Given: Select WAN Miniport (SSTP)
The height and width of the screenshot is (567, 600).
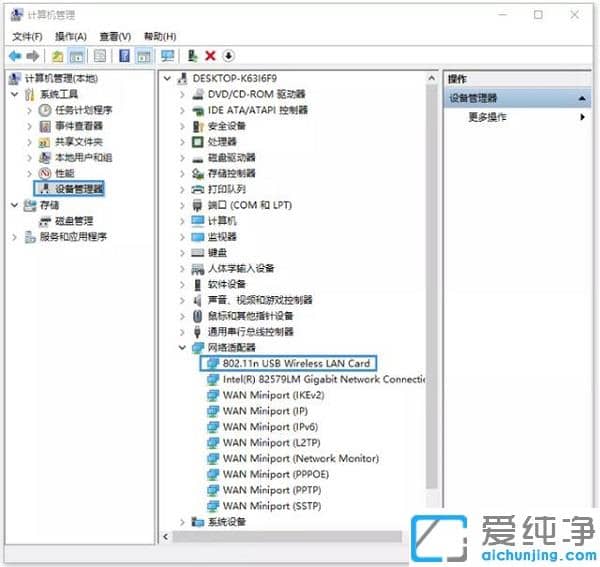Looking at the screenshot, I should click(272, 506).
